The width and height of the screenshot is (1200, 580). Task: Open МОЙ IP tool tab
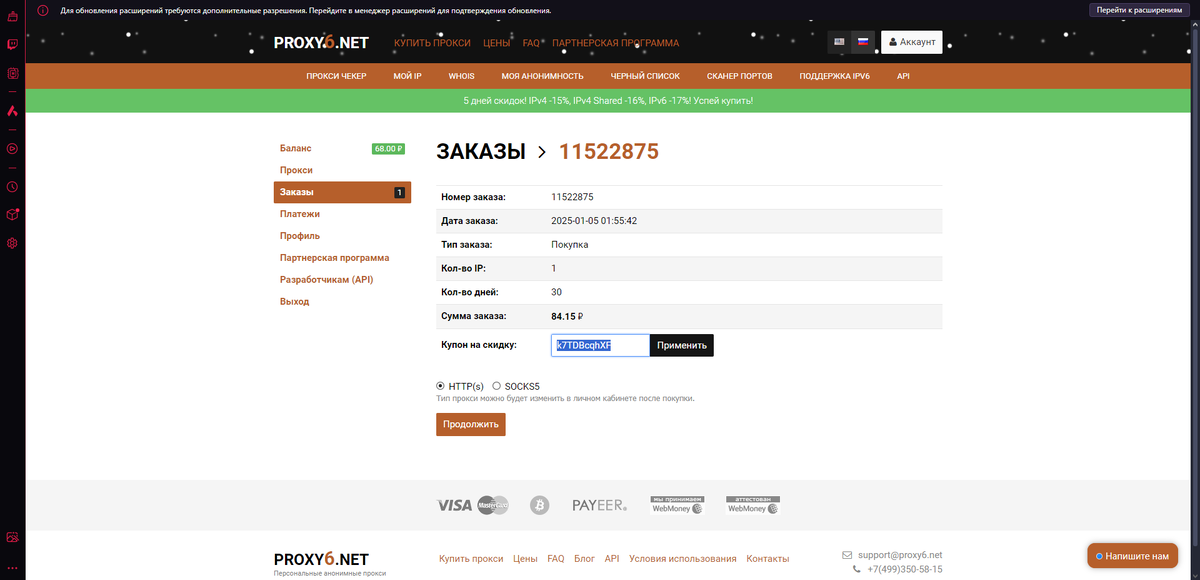pyautogui.click(x=407, y=76)
